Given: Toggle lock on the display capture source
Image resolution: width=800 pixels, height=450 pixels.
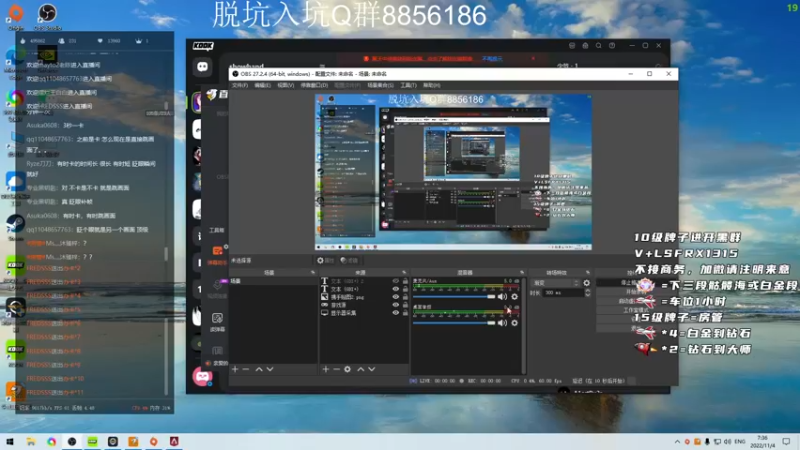Looking at the screenshot, I should [405, 312].
